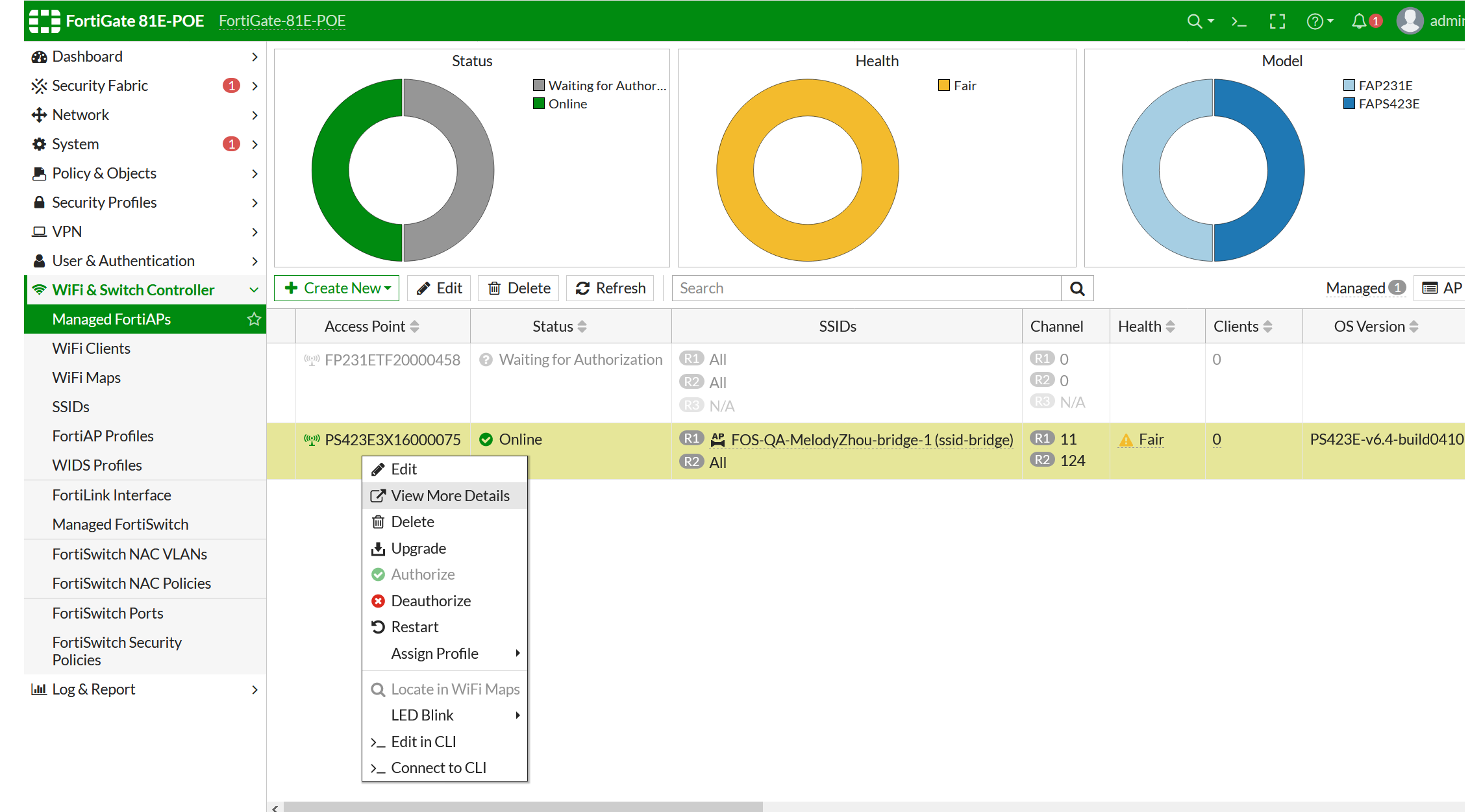Click the System gear icon
This screenshot has height=812, width=1470.
coord(39,144)
